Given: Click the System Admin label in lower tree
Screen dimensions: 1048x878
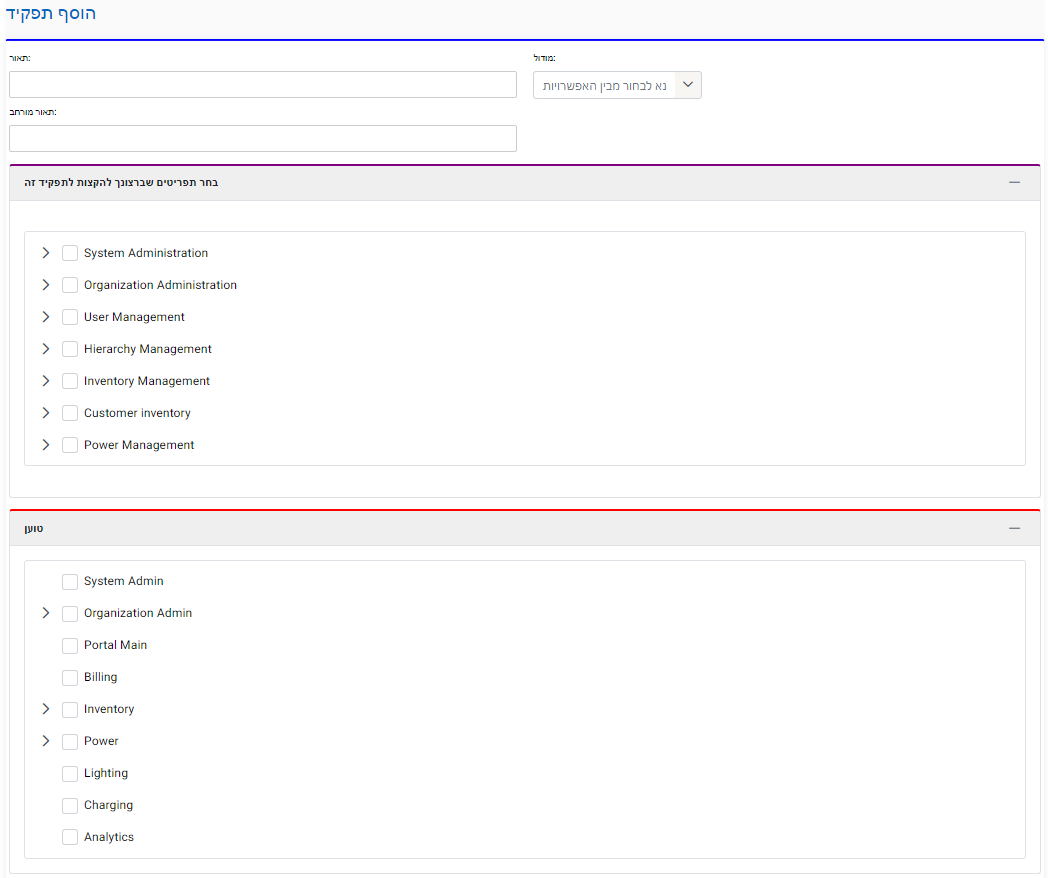Looking at the screenshot, I should coord(123,581).
